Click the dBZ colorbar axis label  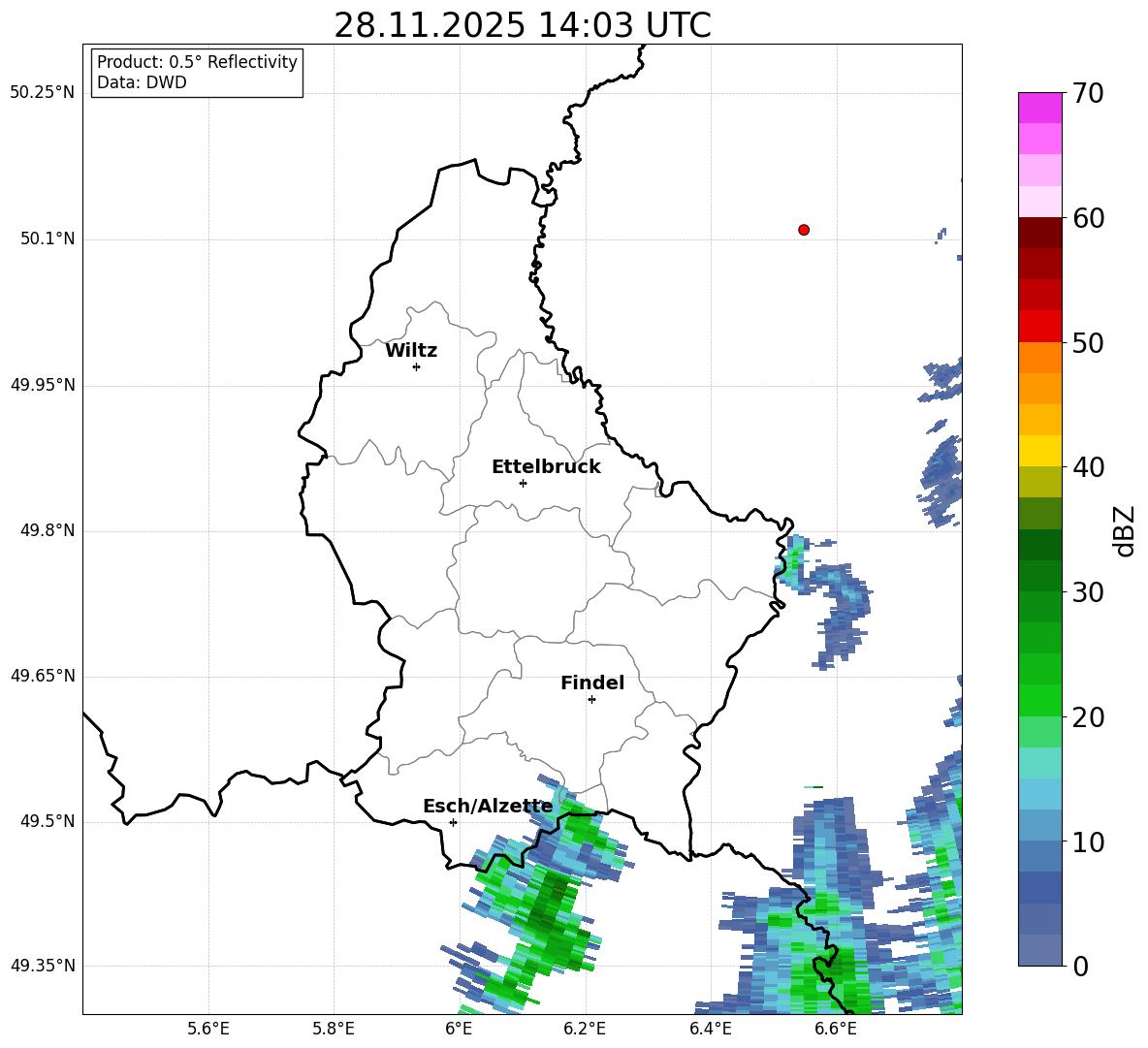(1124, 530)
